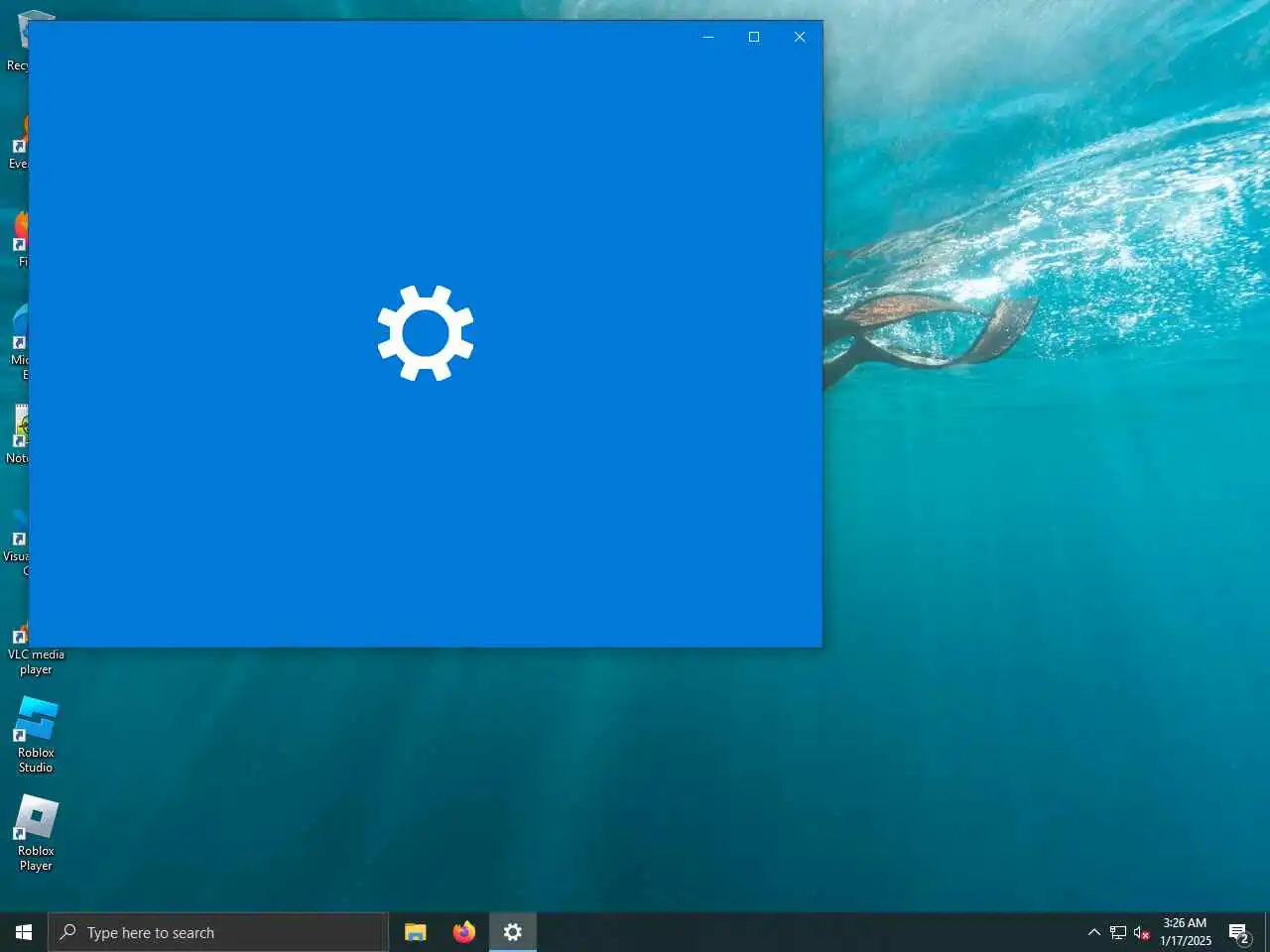Viewport: 1270px width, 952px height.
Task: Select the Roblox Player desktop shortcut
Action: [x=36, y=833]
